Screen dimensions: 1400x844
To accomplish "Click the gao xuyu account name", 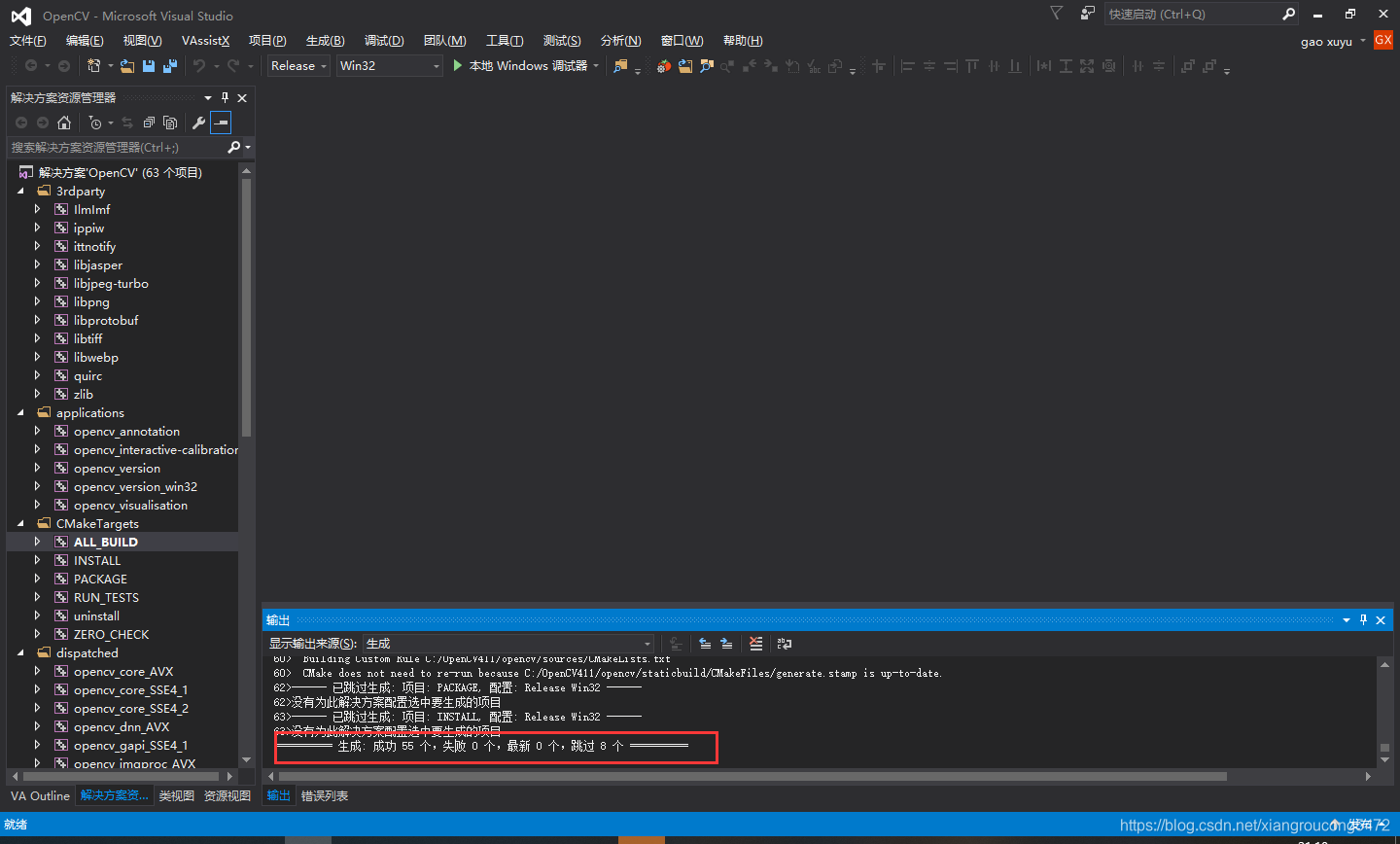I will (x=1326, y=42).
